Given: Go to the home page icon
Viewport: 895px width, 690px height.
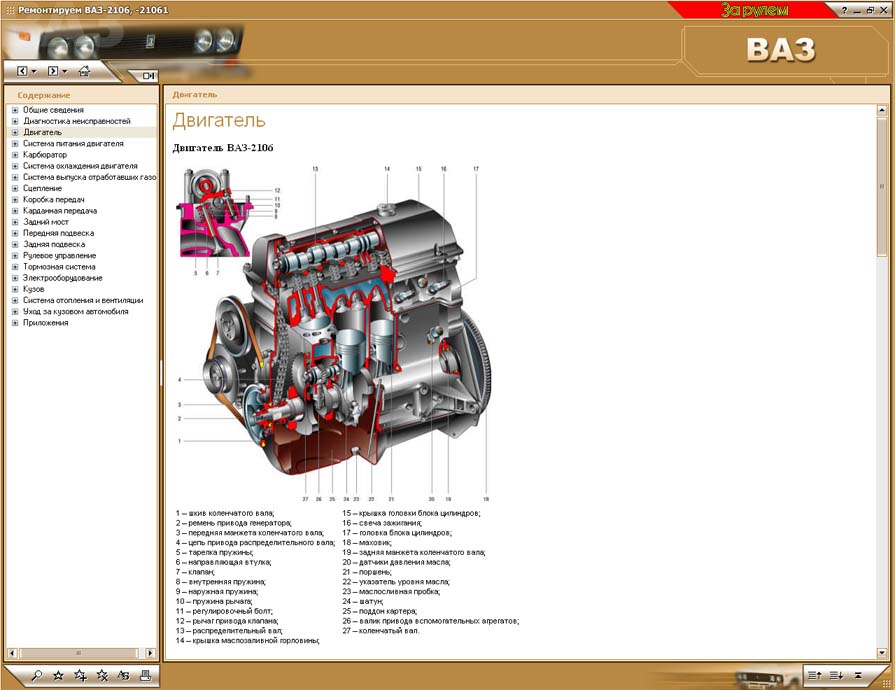Looking at the screenshot, I should (x=84, y=71).
